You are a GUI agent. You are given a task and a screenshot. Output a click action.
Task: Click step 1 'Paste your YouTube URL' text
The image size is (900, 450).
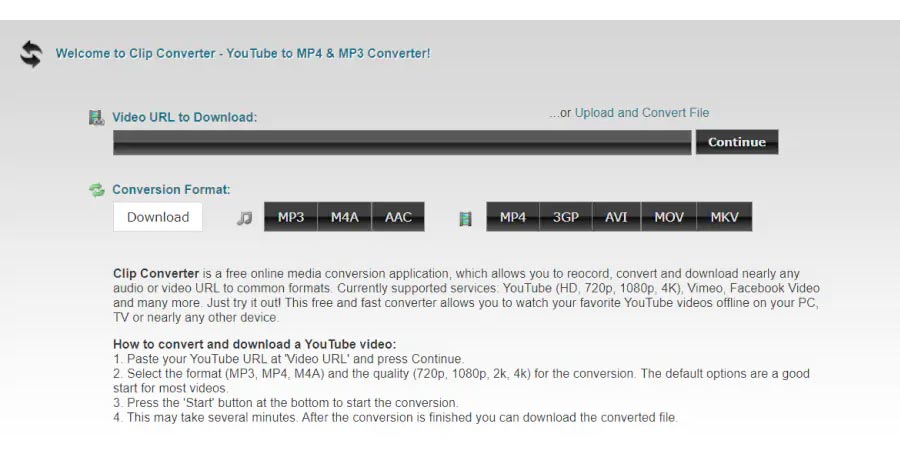pos(289,359)
